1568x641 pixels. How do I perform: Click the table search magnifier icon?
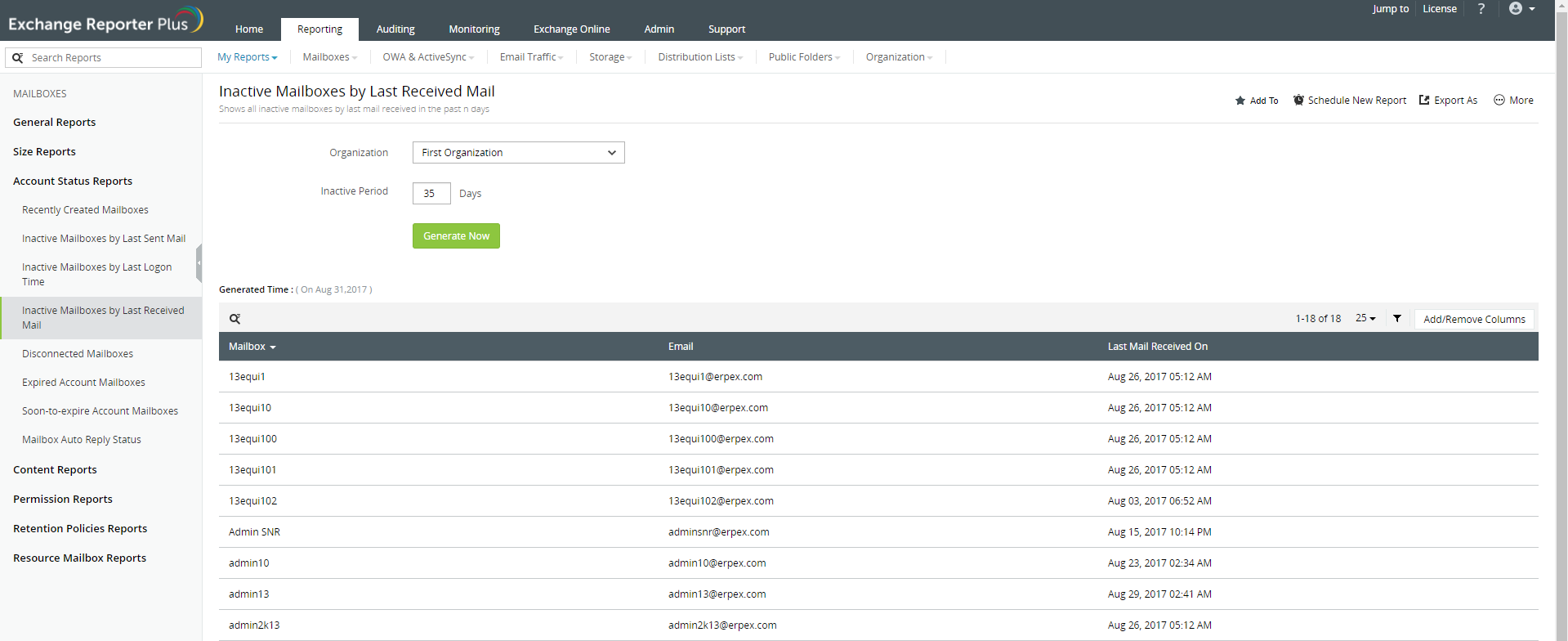[x=235, y=319]
